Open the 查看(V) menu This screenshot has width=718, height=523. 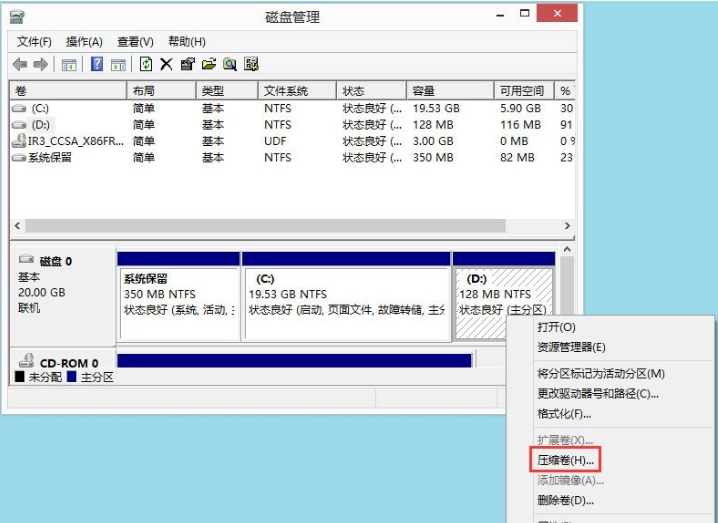click(x=135, y=41)
